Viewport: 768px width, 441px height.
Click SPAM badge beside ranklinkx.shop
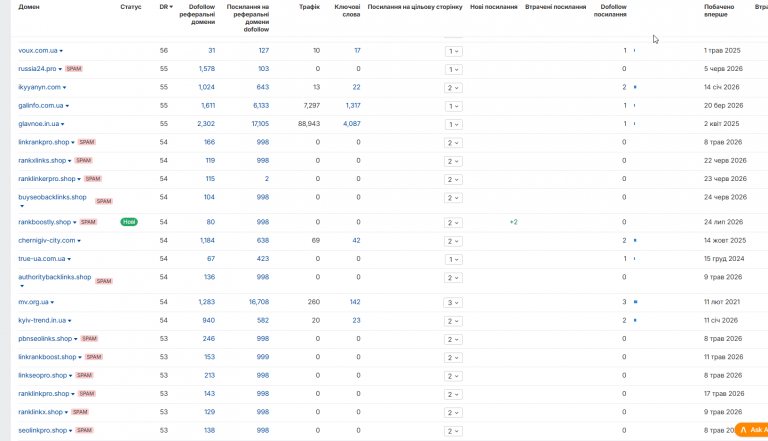tap(80, 412)
